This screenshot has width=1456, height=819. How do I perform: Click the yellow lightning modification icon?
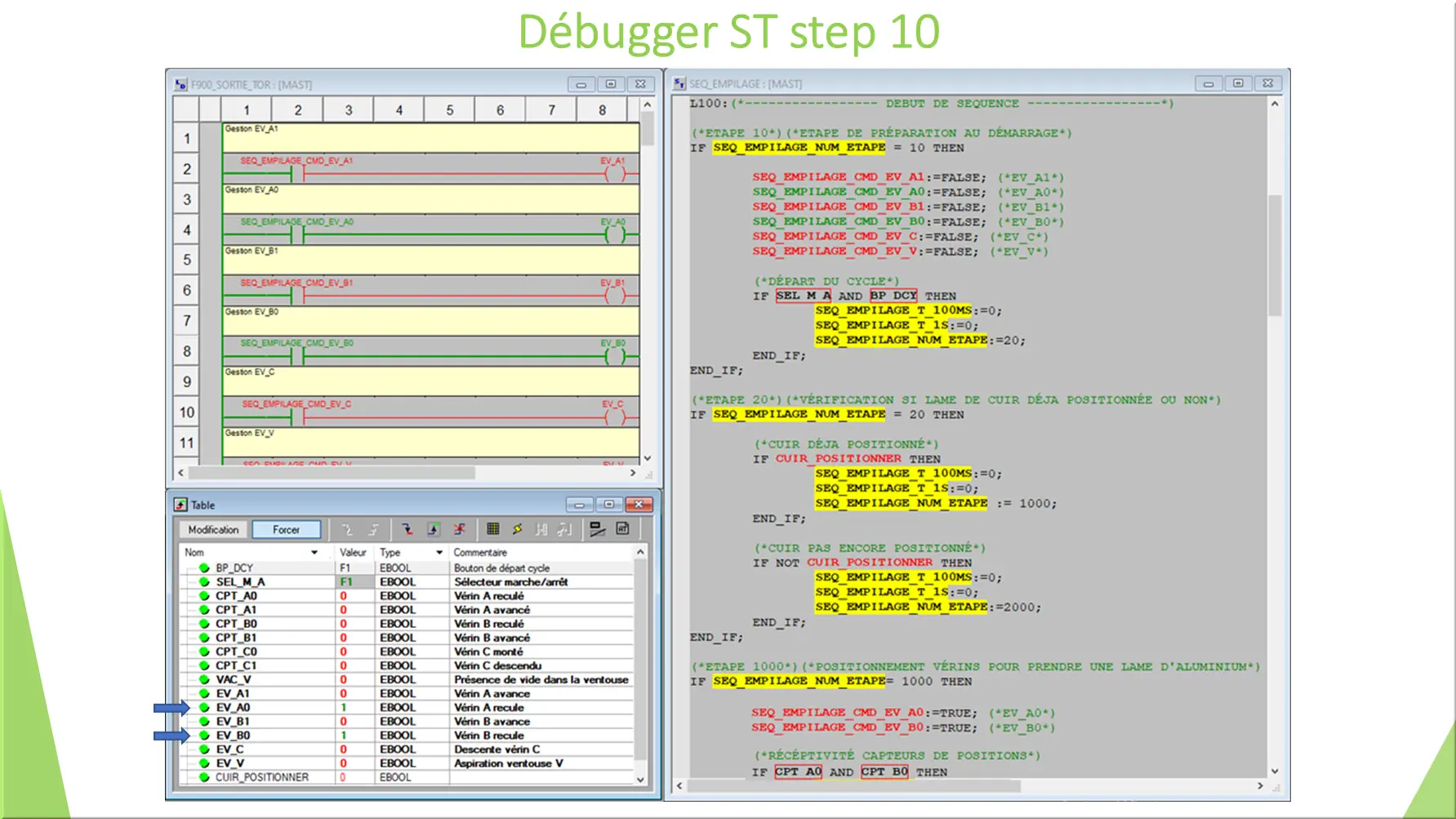click(518, 530)
